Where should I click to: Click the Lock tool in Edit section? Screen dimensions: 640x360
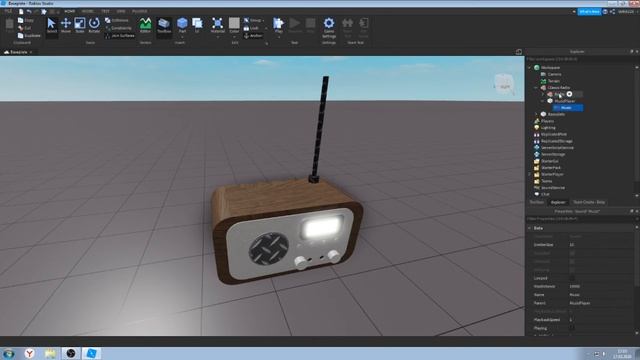point(251,28)
